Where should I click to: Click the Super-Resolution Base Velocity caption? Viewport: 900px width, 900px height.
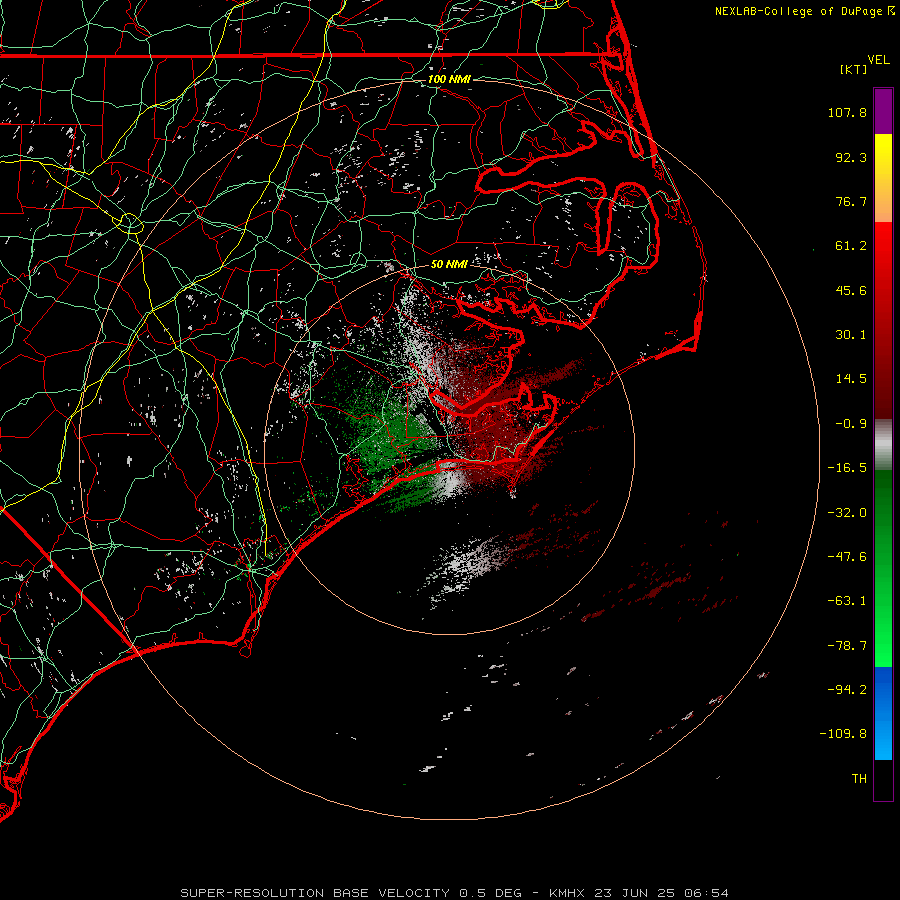[455, 893]
